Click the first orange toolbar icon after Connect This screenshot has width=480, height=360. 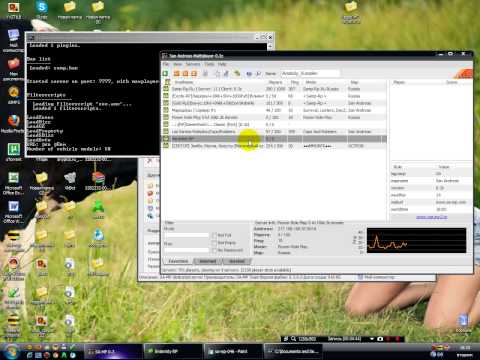click(x=177, y=73)
